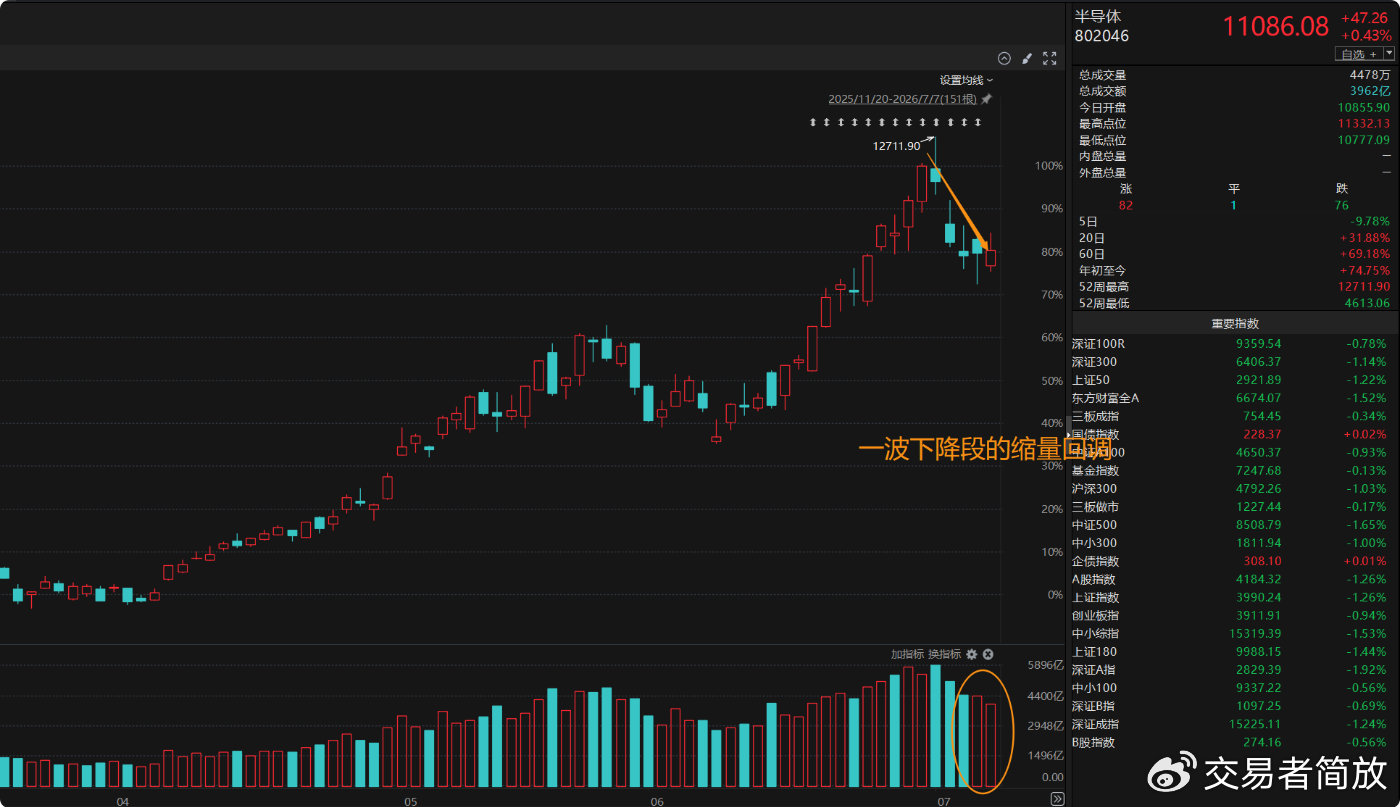Click double-arrow icon at chart bottom corner

click(x=1057, y=798)
